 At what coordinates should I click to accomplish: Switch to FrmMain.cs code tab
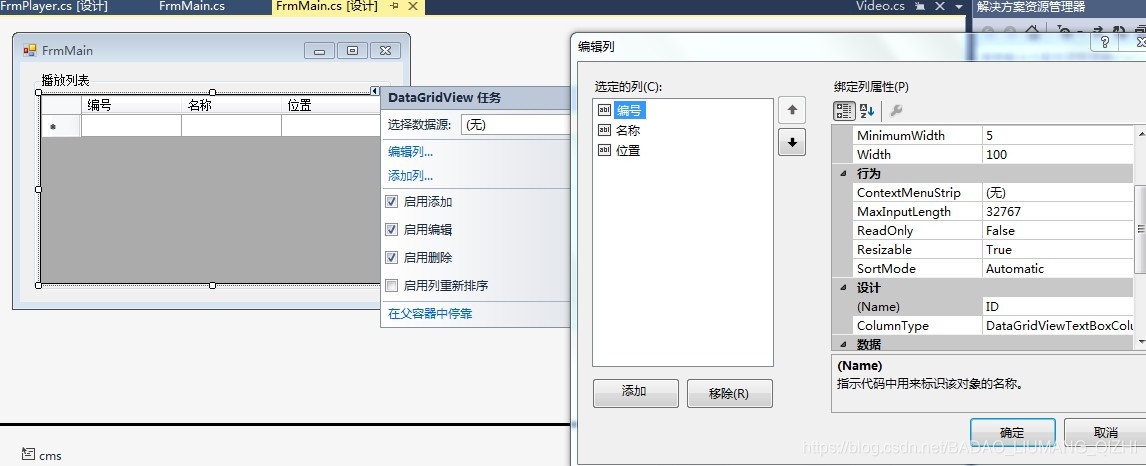coord(191,7)
